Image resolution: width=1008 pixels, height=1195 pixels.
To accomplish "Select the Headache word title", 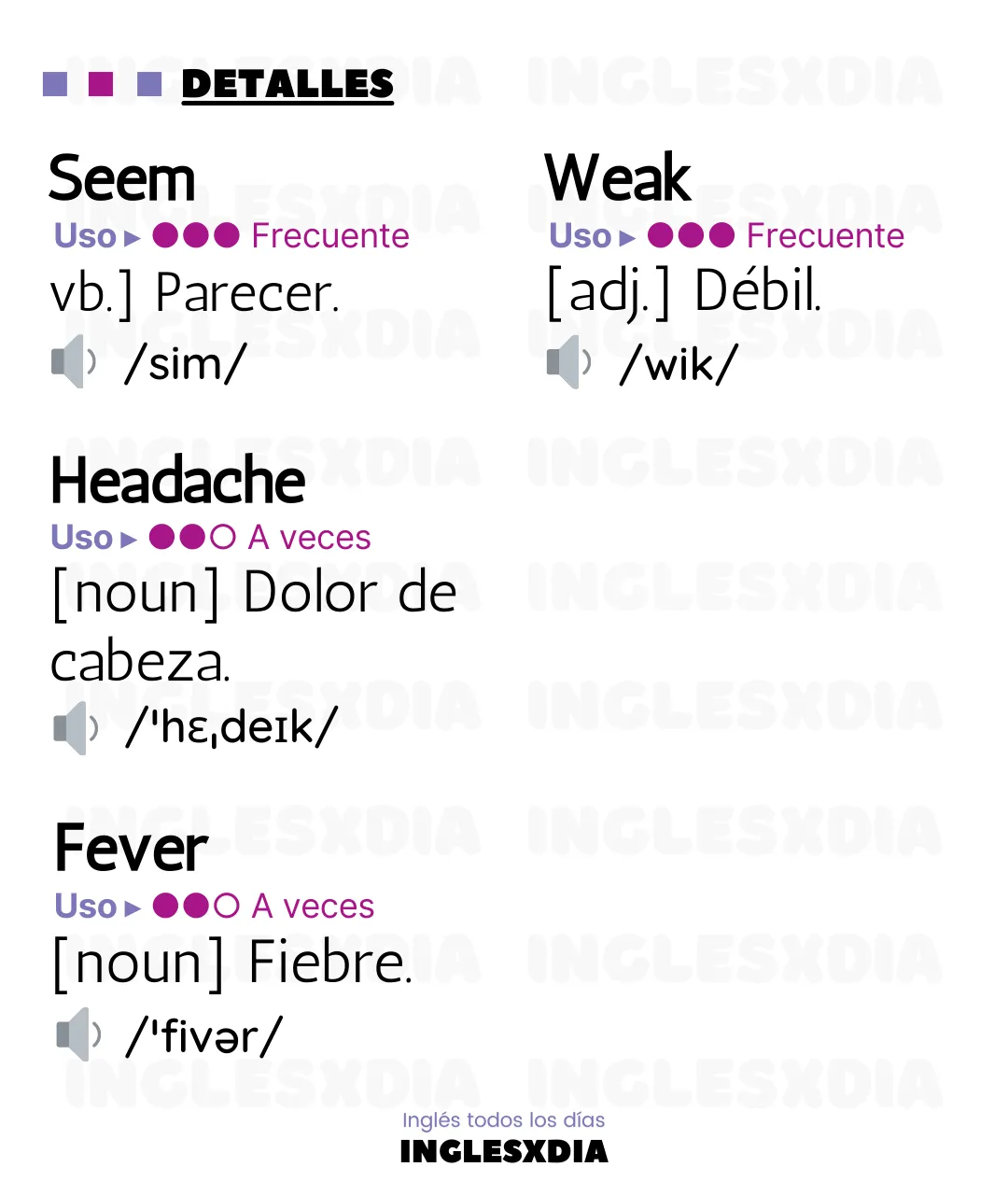I will (178, 481).
